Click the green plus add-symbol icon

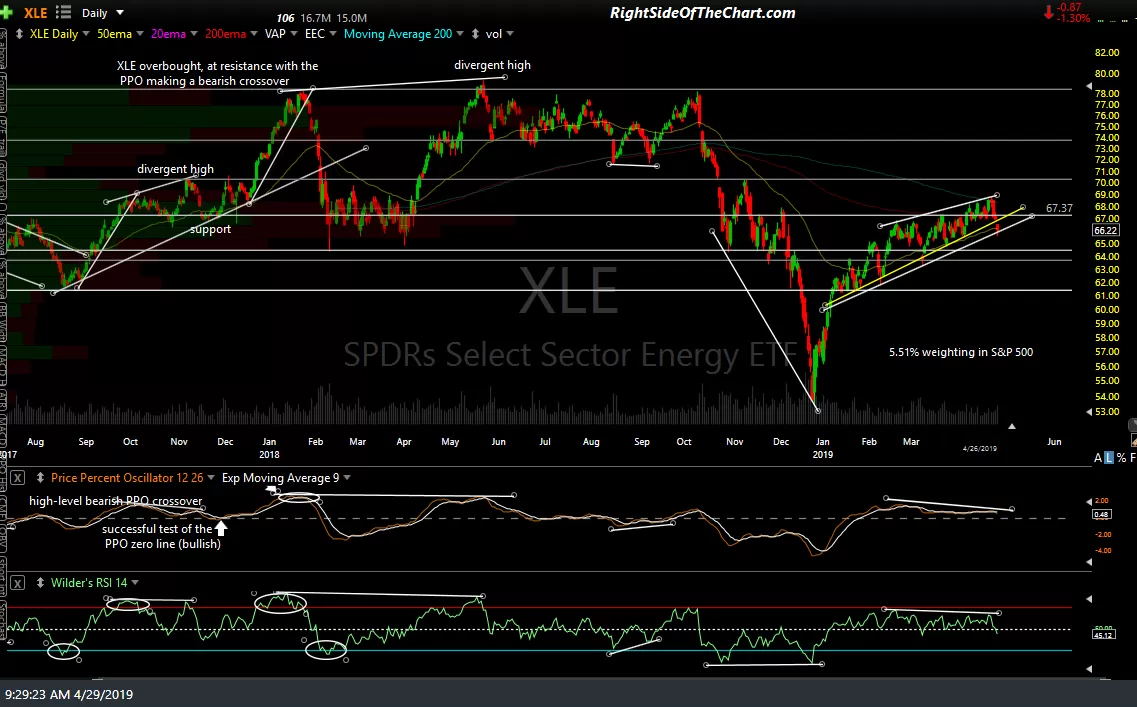[7, 12]
